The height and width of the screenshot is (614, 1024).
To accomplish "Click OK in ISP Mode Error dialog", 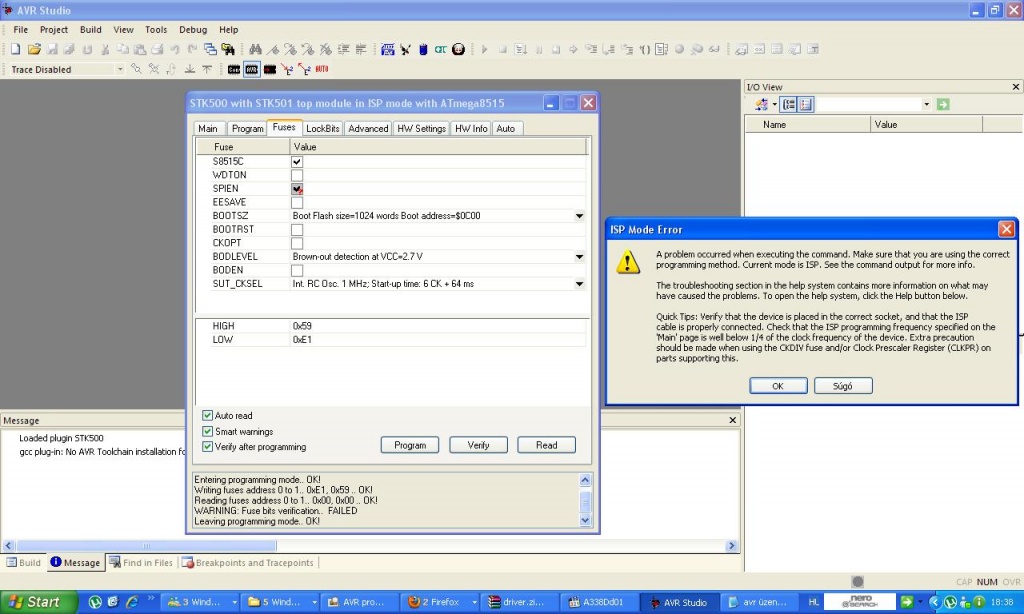I will click(x=778, y=386).
